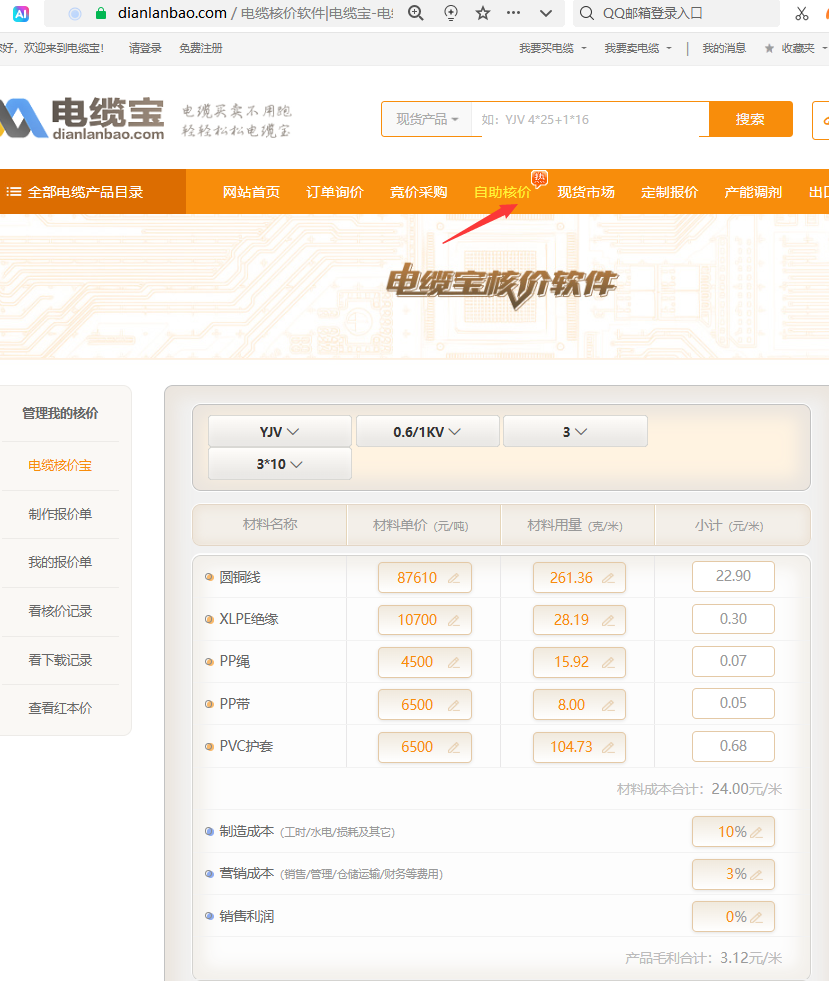
Task: Open the 我的消息 link
Action: coord(724,48)
